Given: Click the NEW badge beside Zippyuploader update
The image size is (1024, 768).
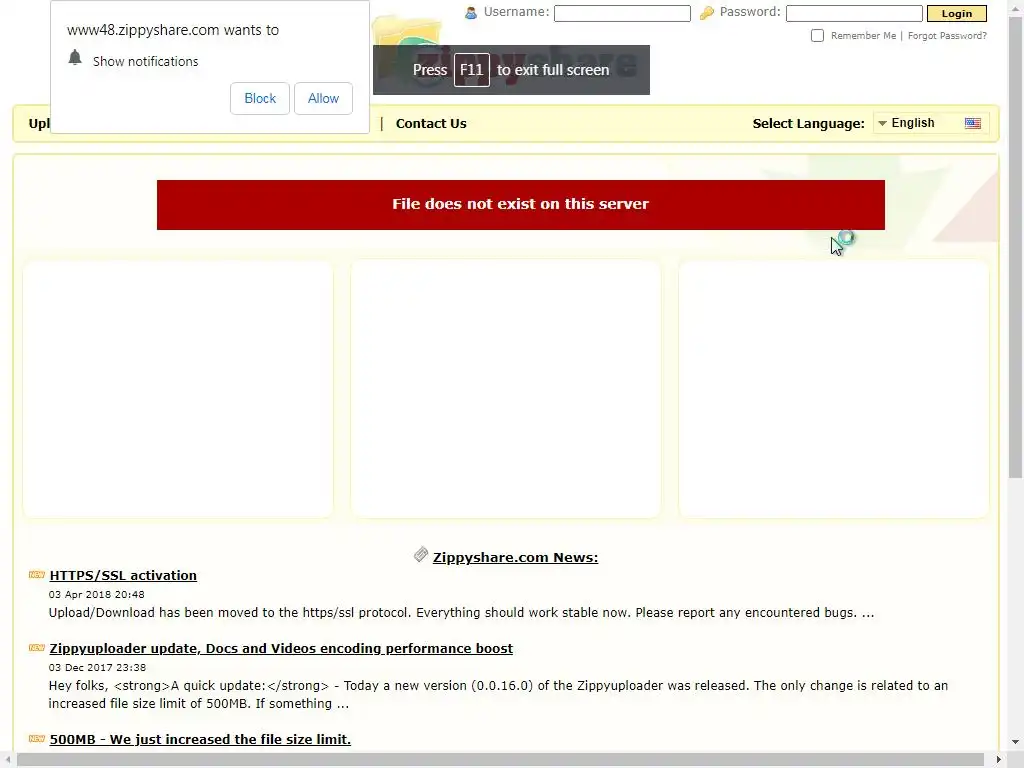Looking at the screenshot, I should (x=37, y=648).
